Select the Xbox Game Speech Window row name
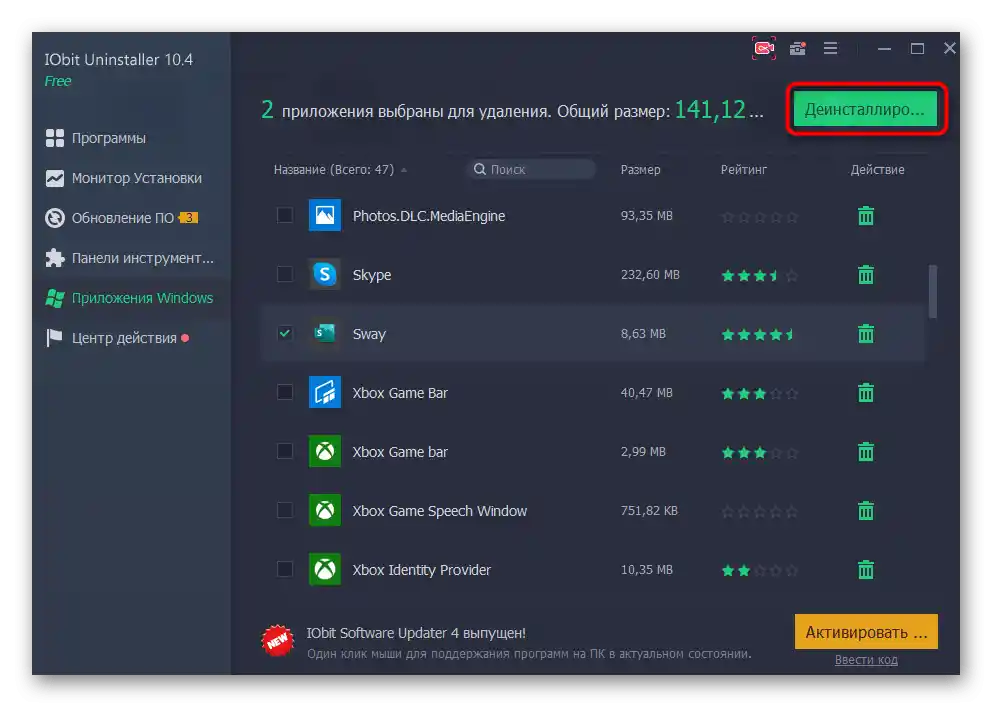 440,511
